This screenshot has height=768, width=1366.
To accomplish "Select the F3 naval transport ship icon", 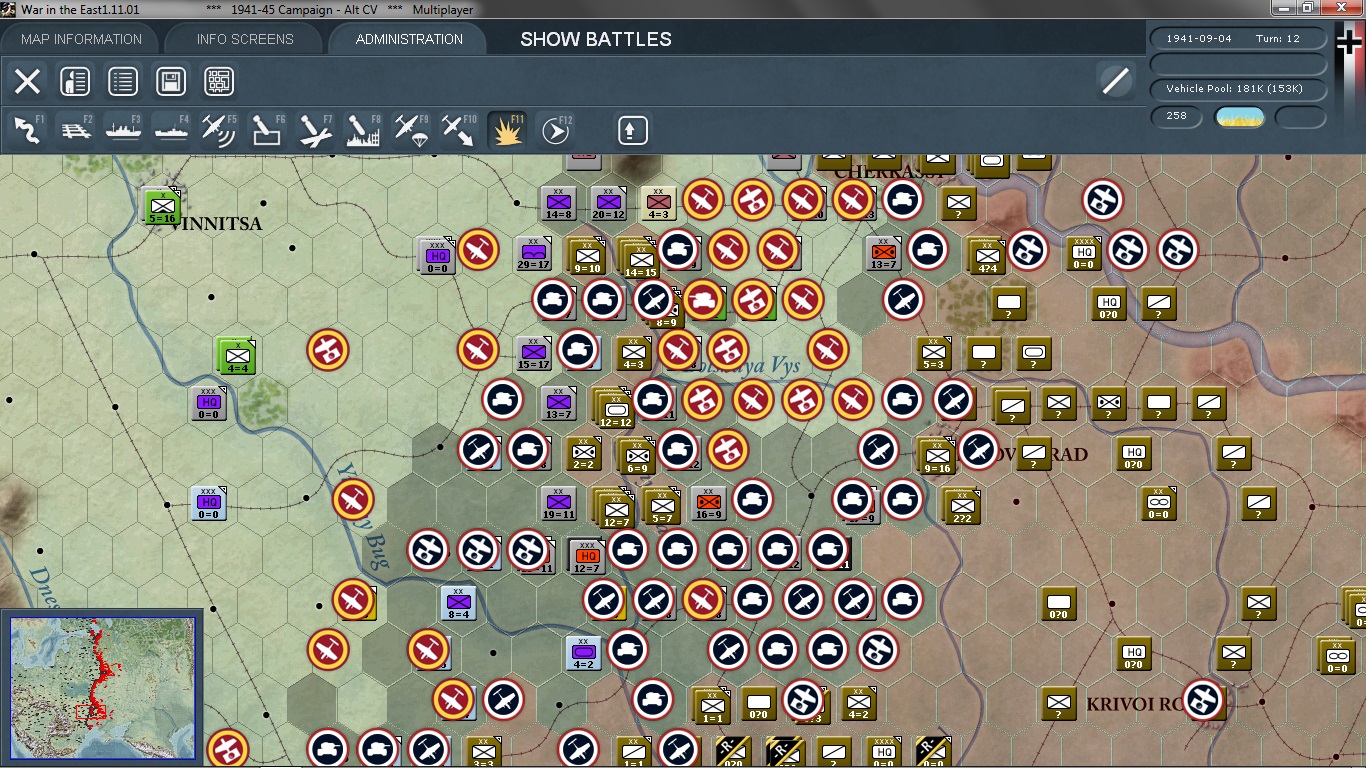I will pyautogui.click(x=123, y=130).
